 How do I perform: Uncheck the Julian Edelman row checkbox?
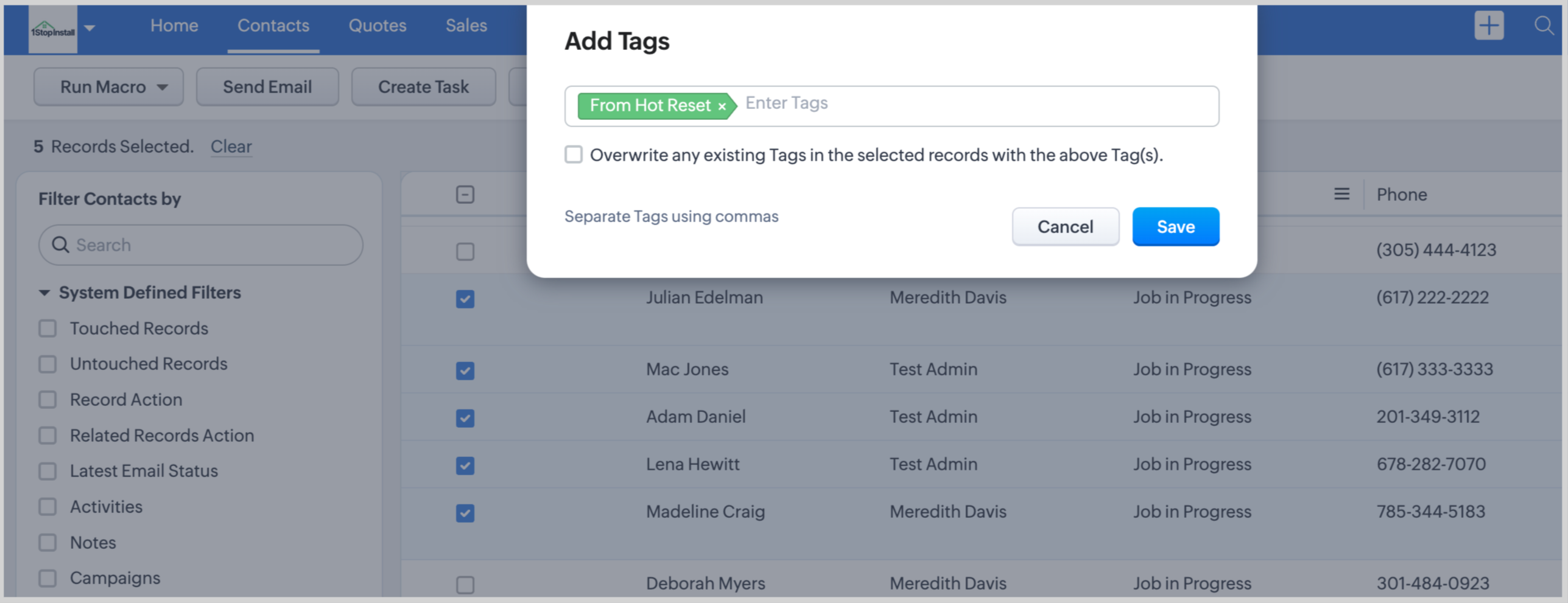coord(465,299)
